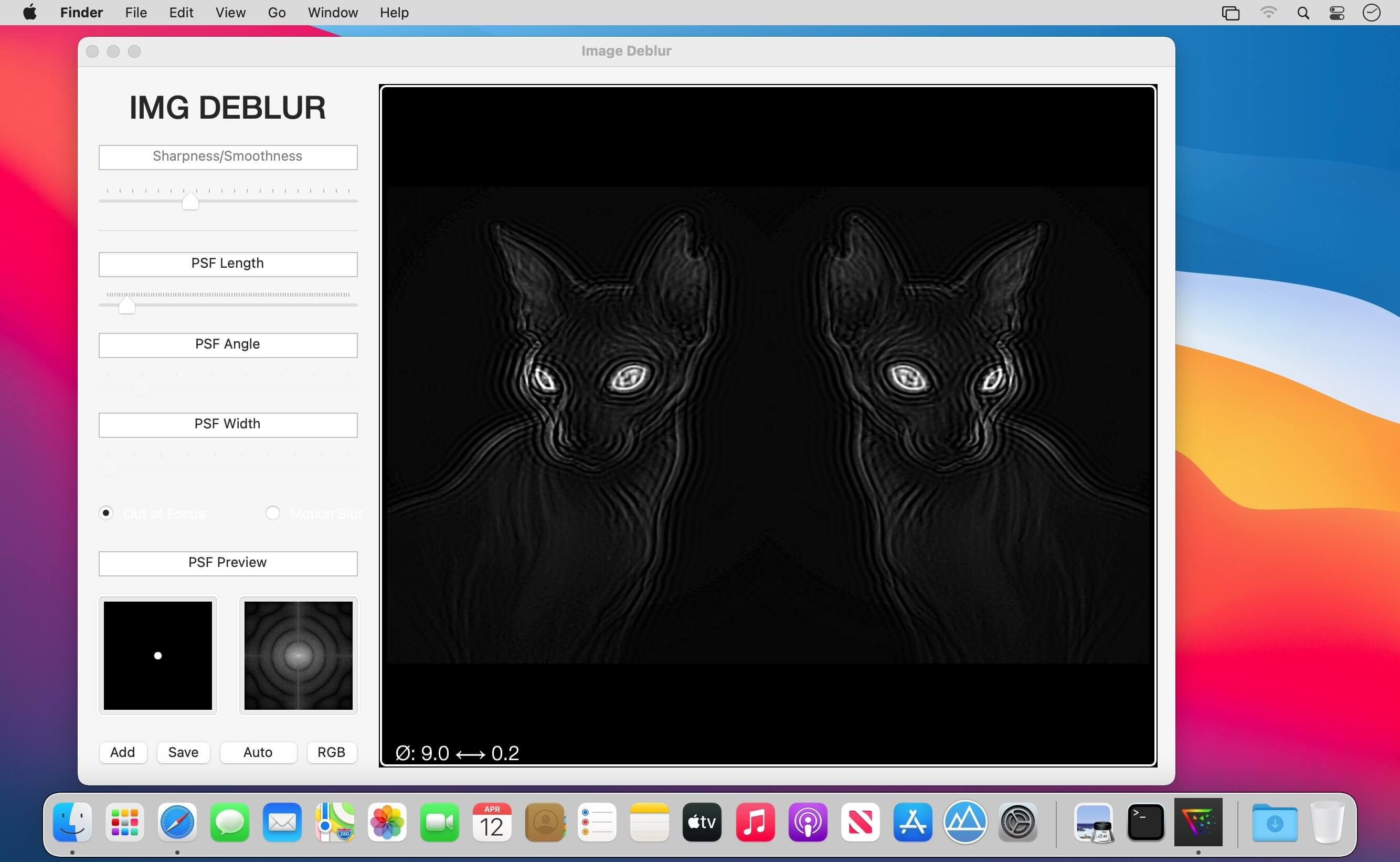
Task: Open the Downloads folder in dock
Action: pos(1275,822)
